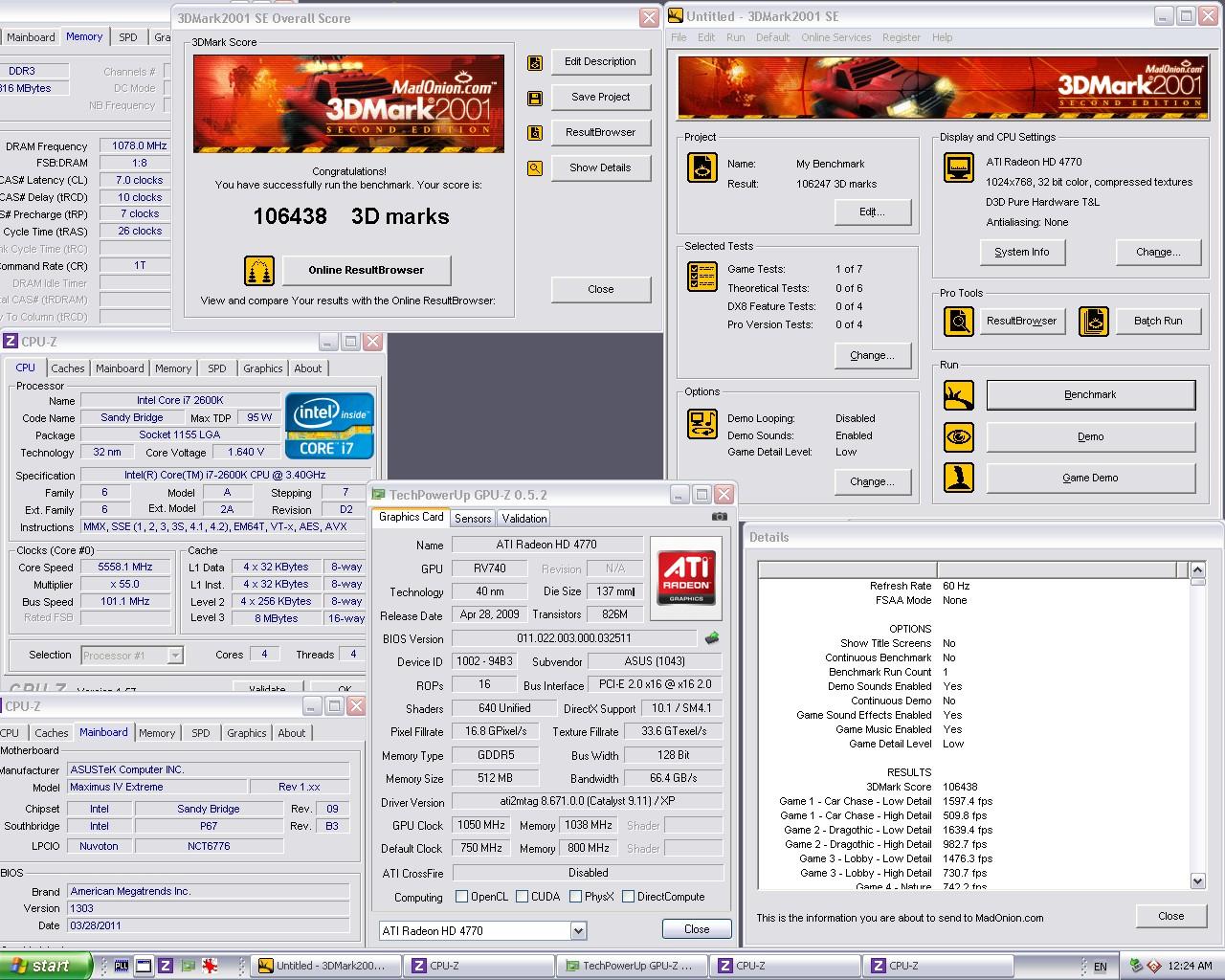This screenshot has height=980, width=1225.
Task: Select Untitled - 3DMark2001 taskbar button
Action: coord(327,966)
